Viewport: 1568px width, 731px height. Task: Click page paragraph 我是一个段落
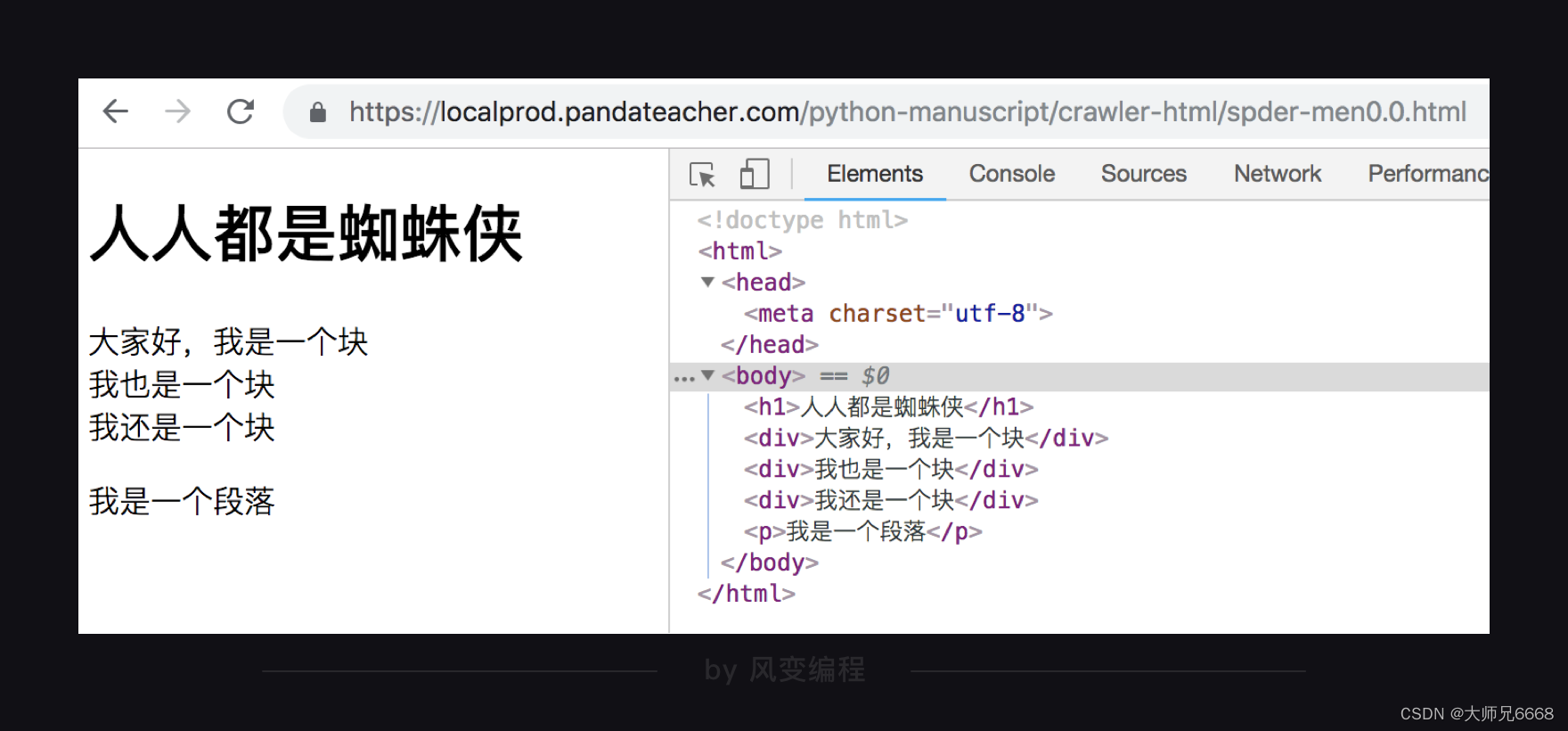(x=182, y=502)
